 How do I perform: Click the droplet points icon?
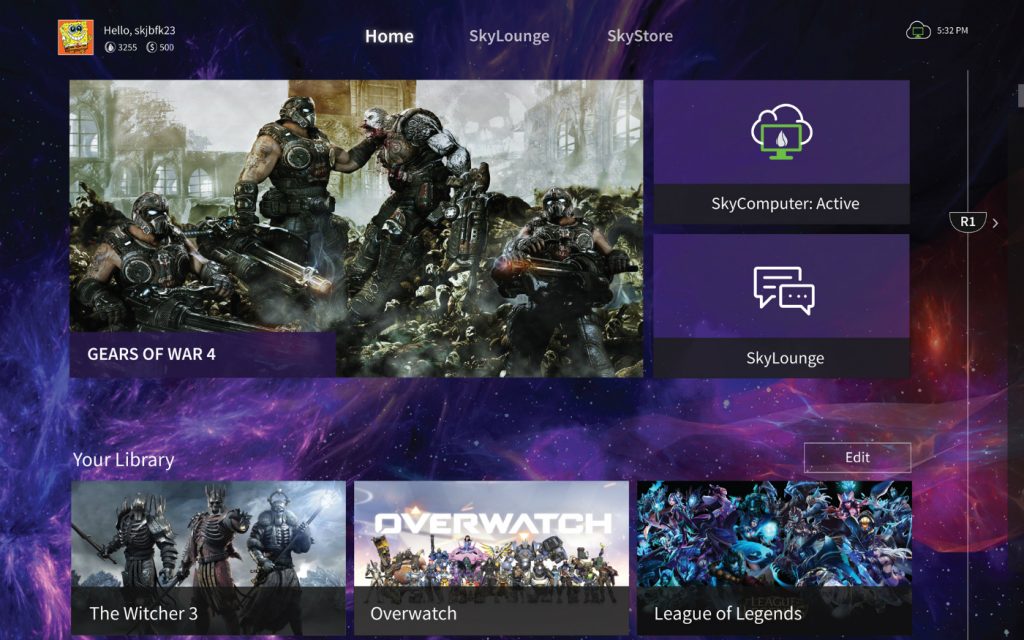[x=110, y=47]
